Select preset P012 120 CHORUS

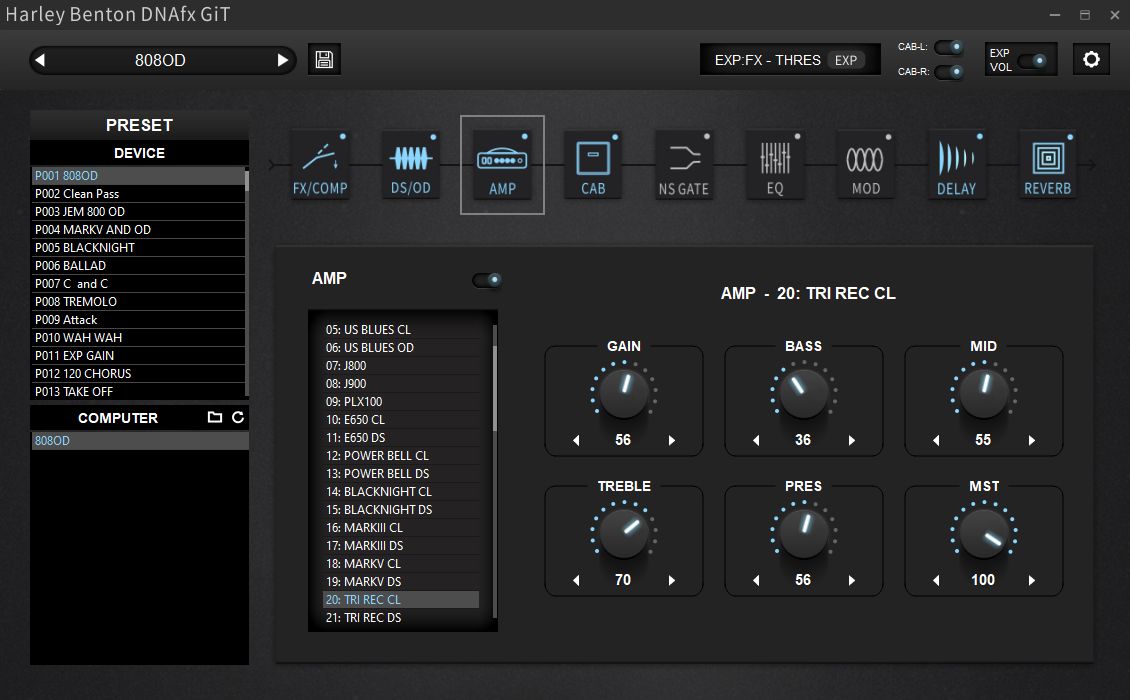coord(138,374)
